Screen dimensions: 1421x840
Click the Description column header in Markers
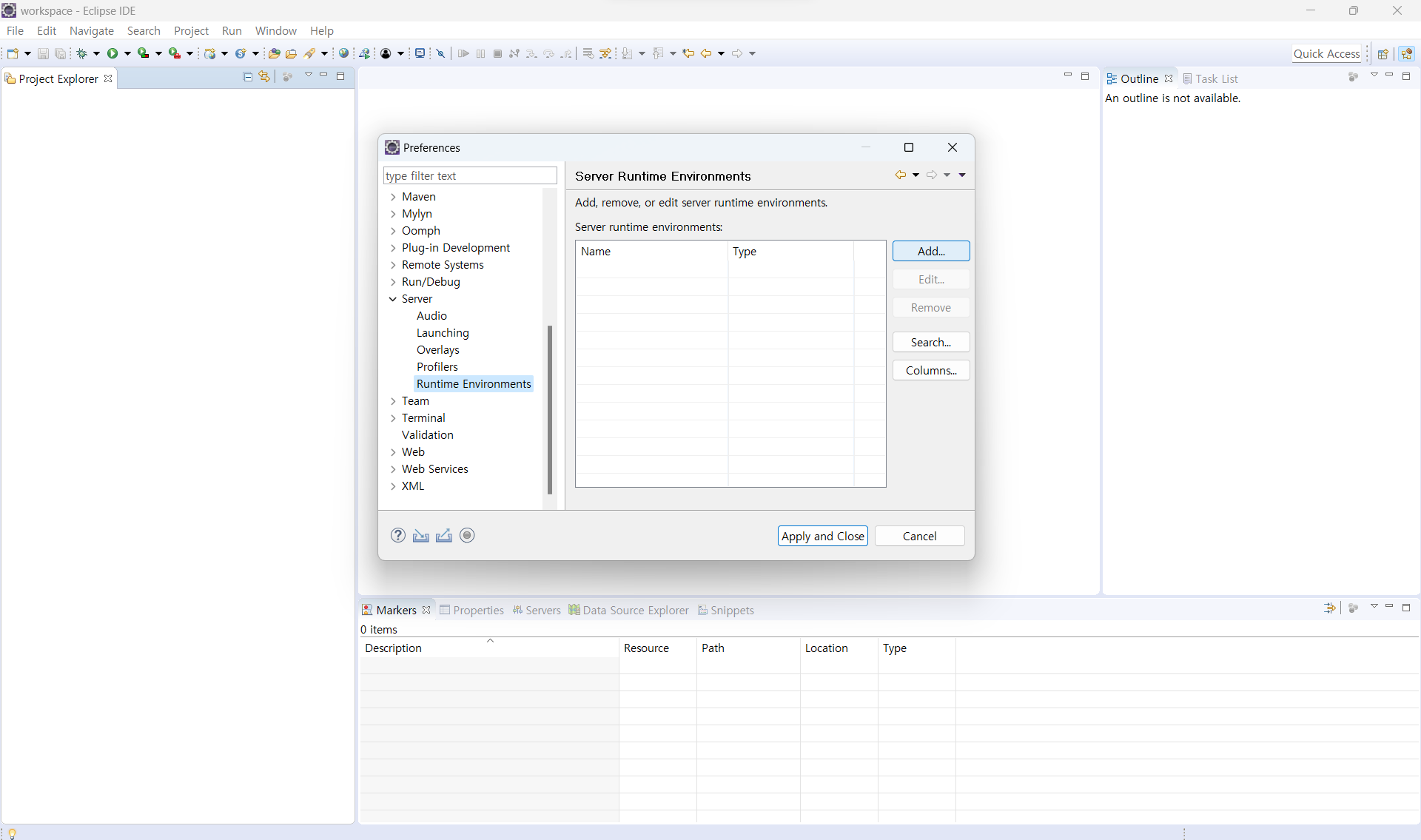click(489, 648)
